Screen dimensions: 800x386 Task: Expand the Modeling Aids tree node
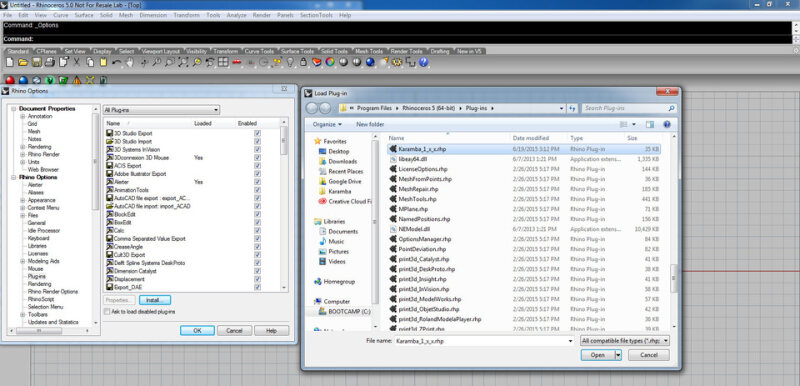click(x=22, y=261)
